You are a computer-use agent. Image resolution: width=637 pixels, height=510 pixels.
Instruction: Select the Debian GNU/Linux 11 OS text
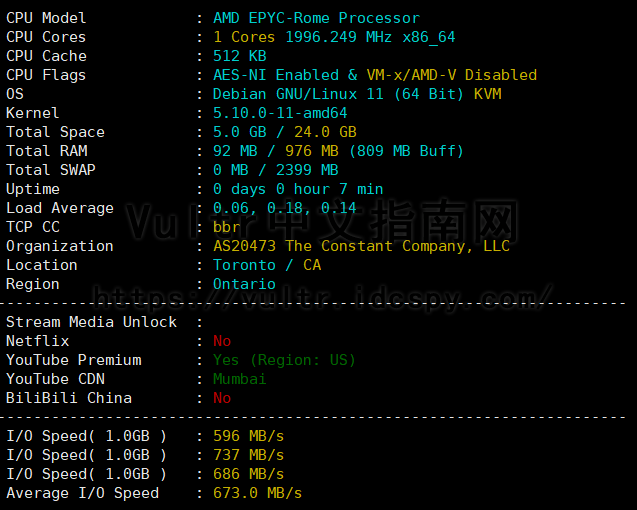(x=298, y=94)
